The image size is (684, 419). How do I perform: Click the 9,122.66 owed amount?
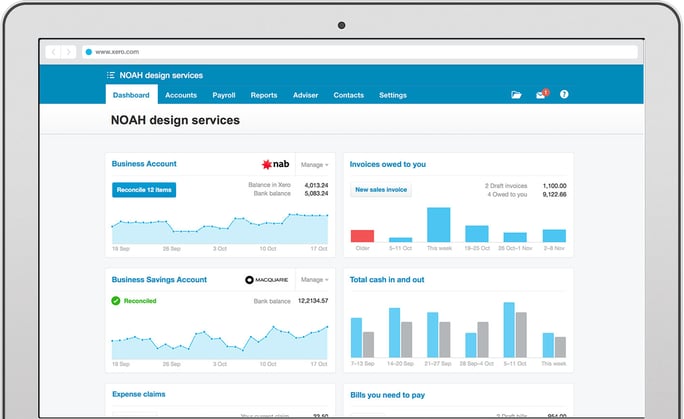[x=554, y=194]
